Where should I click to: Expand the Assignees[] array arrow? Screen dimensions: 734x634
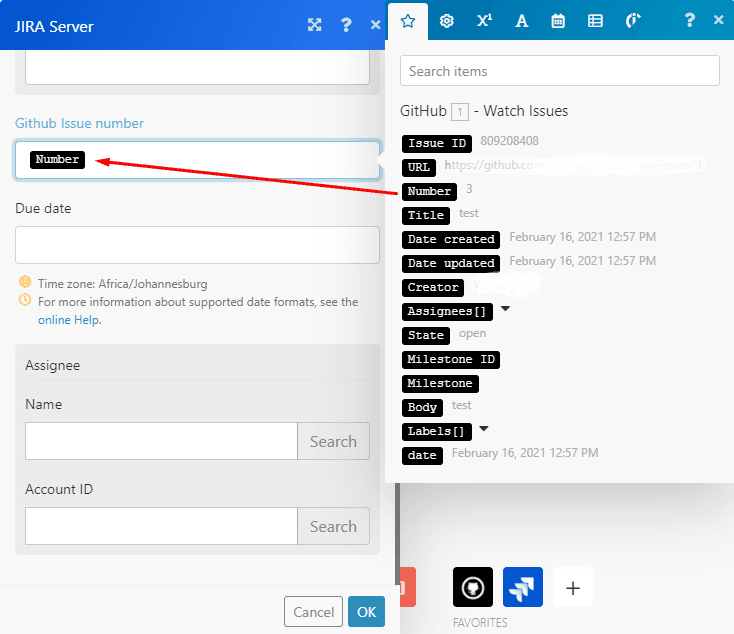point(505,309)
